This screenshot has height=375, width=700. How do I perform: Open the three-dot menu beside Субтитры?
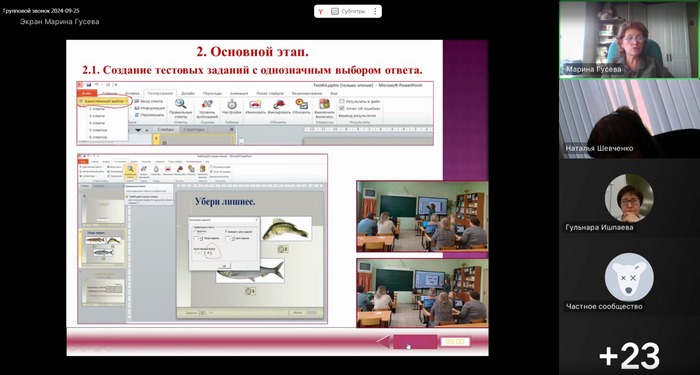[375, 12]
